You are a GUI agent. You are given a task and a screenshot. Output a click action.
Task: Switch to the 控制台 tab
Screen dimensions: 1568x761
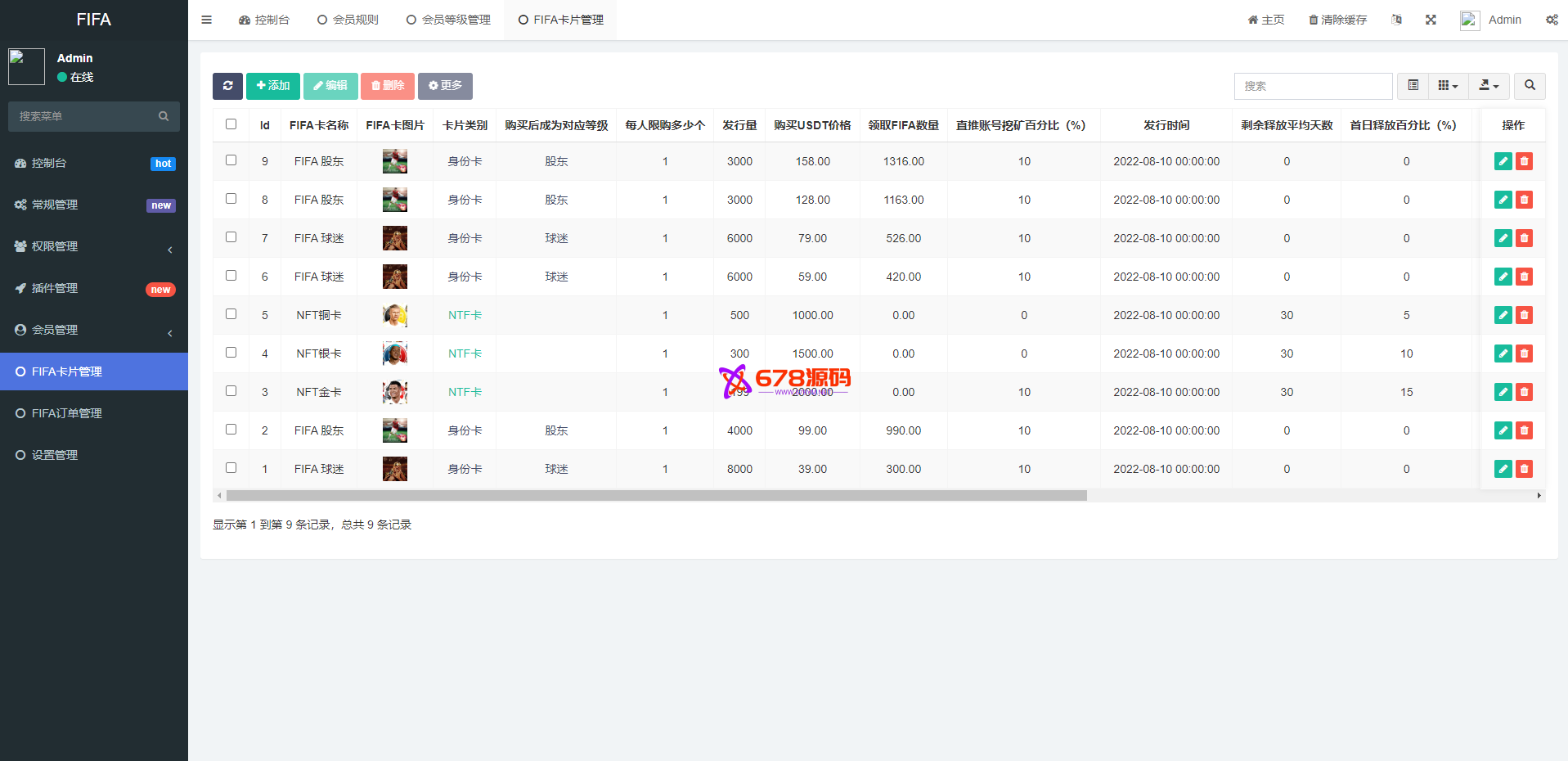tap(264, 20)
